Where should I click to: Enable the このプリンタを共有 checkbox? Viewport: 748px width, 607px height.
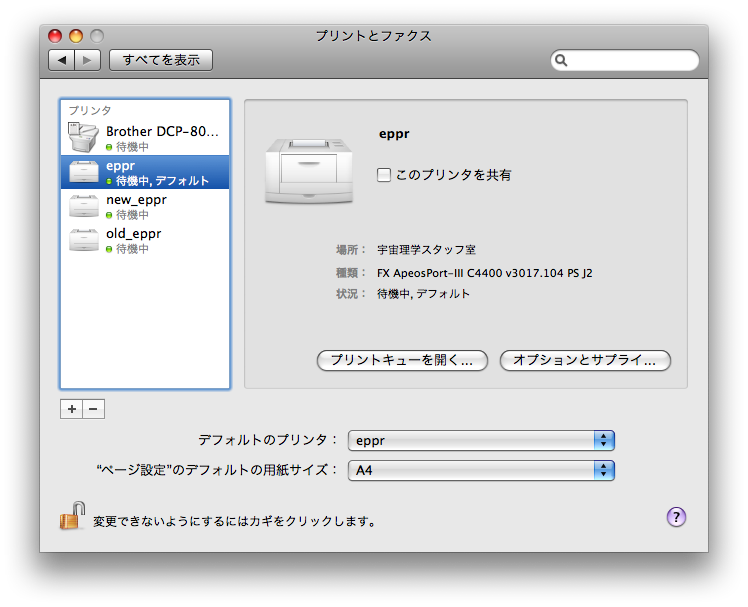click(x=384, y=175)
